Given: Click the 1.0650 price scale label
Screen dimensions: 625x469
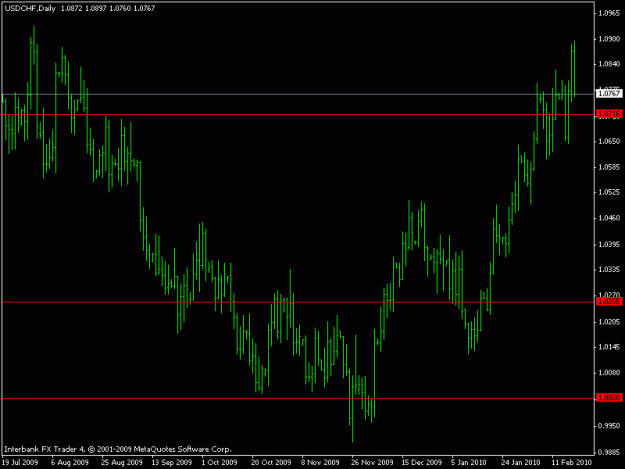Looking at the screenshot, I should point(609,141).
